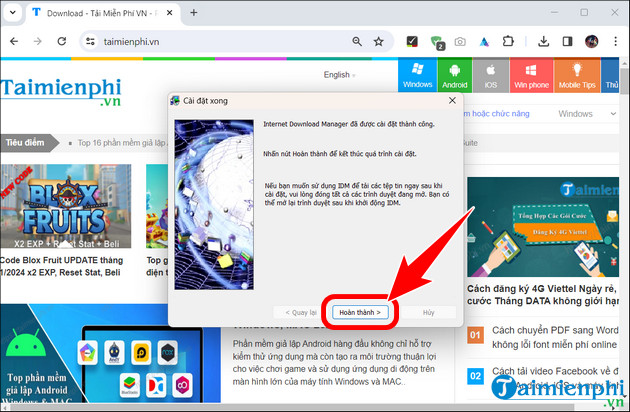630x412 pixels.
Task: Open the Windows category tab
Action: (x=417, y=75)
